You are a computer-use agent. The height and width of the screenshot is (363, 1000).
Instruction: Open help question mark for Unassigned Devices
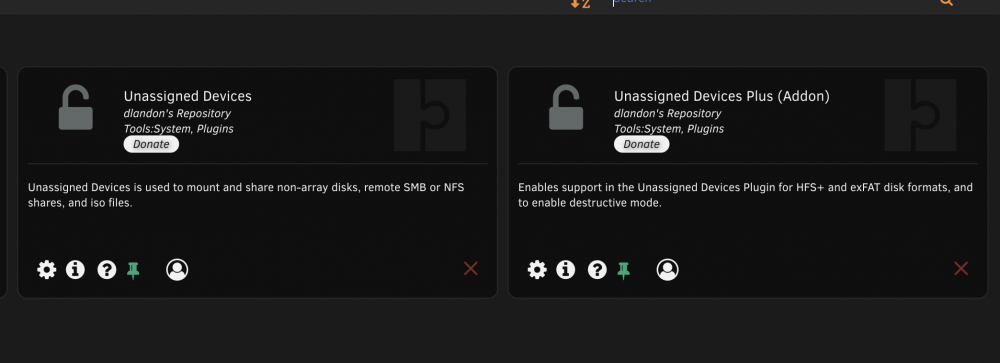(107, 270)
